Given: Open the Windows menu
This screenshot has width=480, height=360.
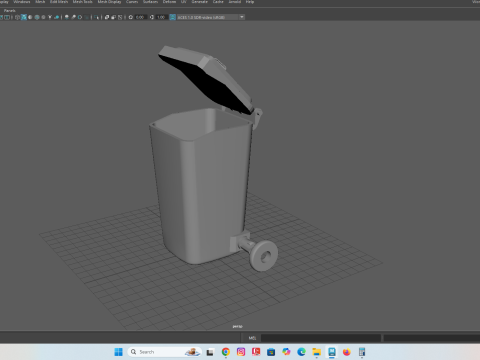Looking at the screenshot, I should coord(22,2).
